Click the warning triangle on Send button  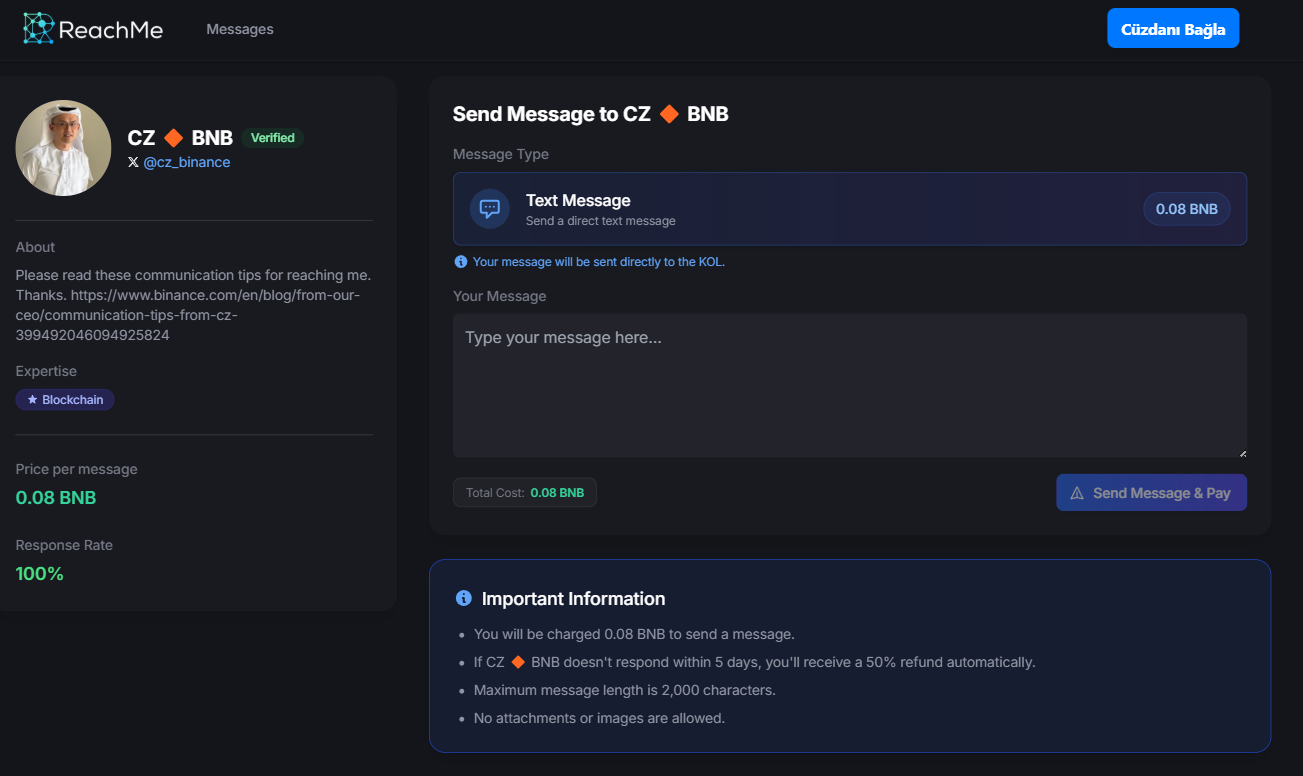click(x=1077, y=493)
